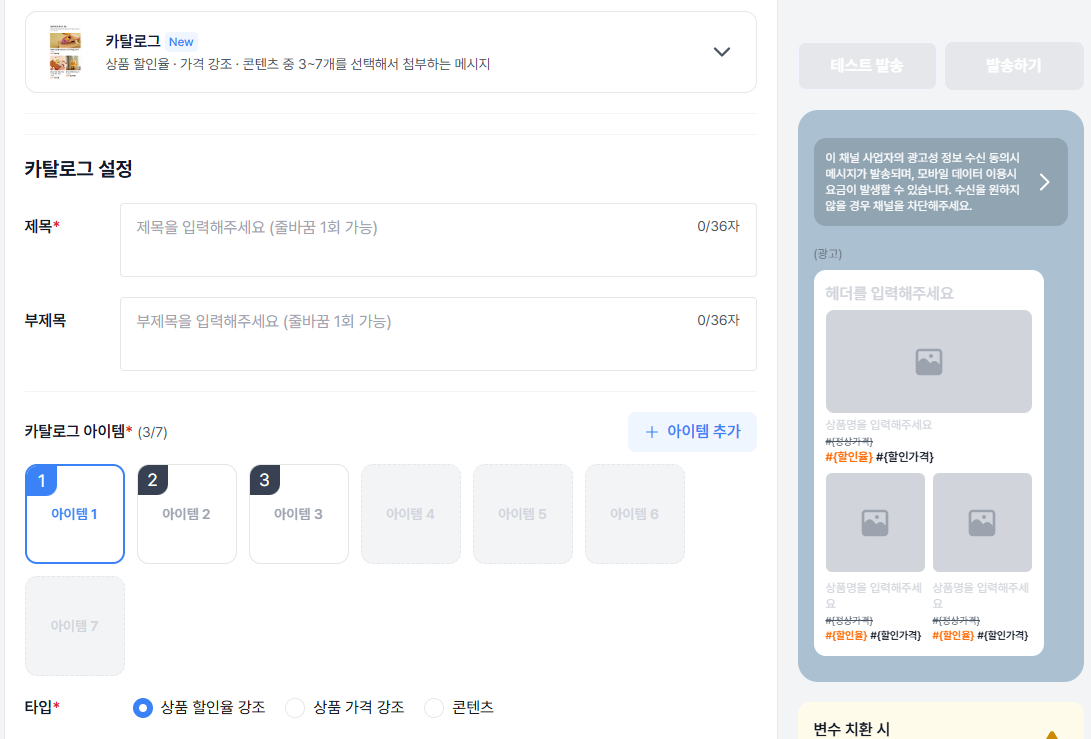Click the disabled 아이템 5 slot
This screenshot has width=1091, height=739.
tap(523, 514)
